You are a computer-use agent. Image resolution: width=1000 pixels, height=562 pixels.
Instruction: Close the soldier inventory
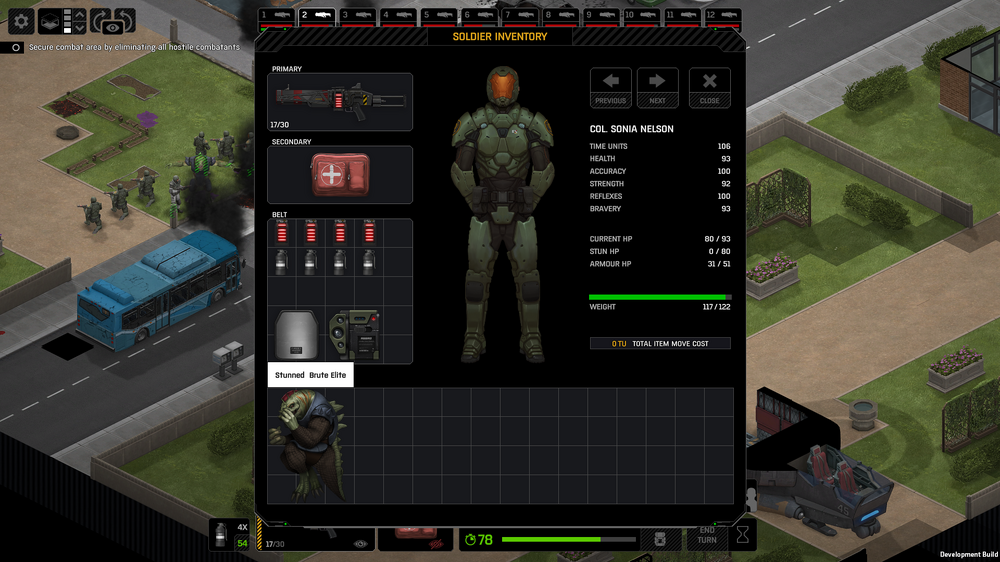[x=709, y=87]
